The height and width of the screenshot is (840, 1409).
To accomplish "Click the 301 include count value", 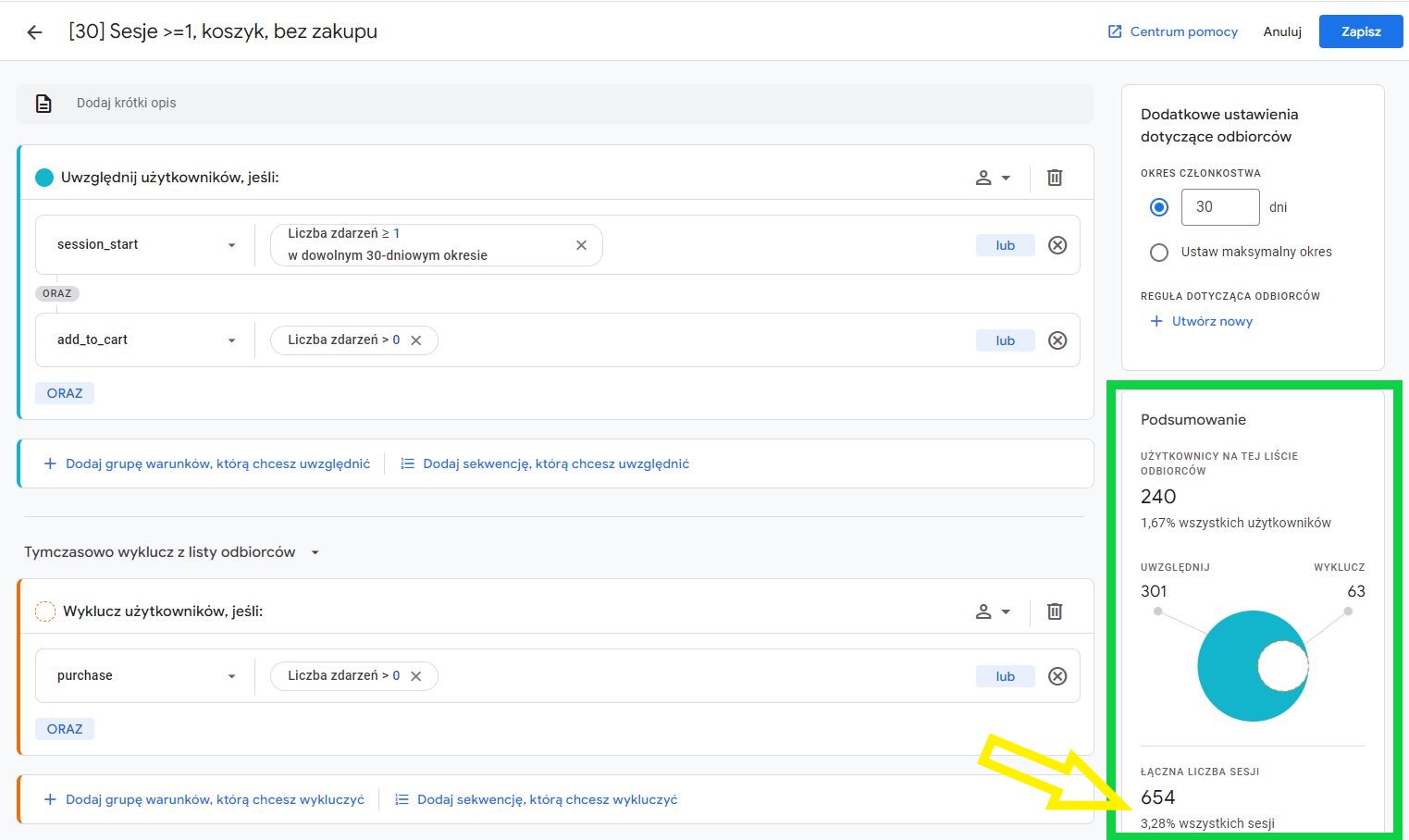I will coord(1154,591).
